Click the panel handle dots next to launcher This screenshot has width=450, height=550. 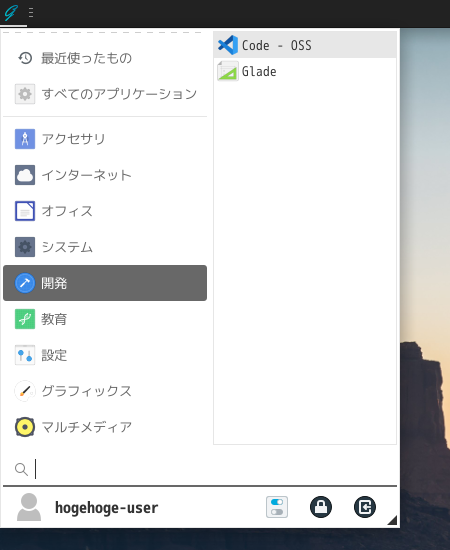pos(31,13)
